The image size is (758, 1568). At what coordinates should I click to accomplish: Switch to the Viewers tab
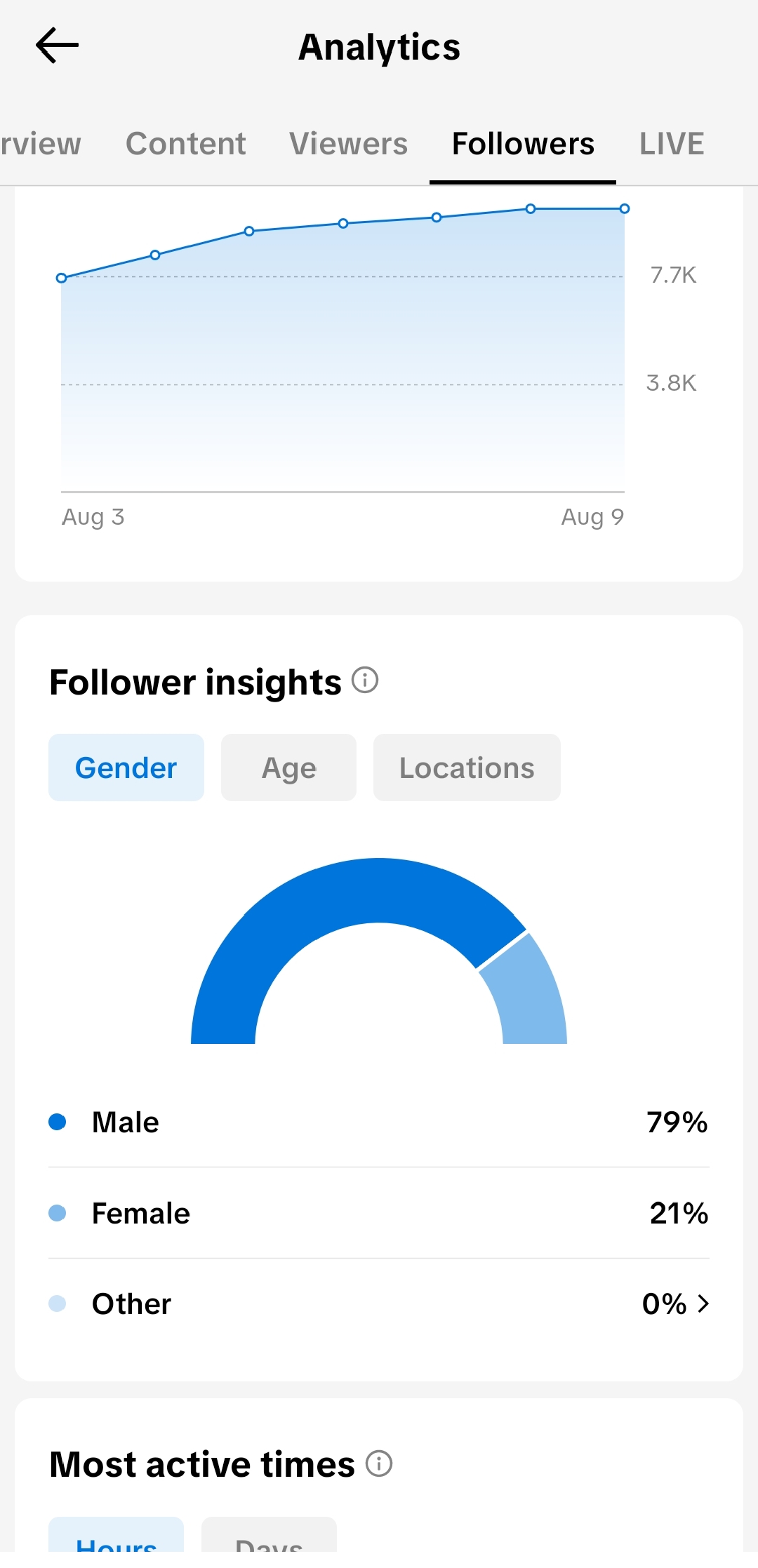pyautogui.click(x=349, y=144)
